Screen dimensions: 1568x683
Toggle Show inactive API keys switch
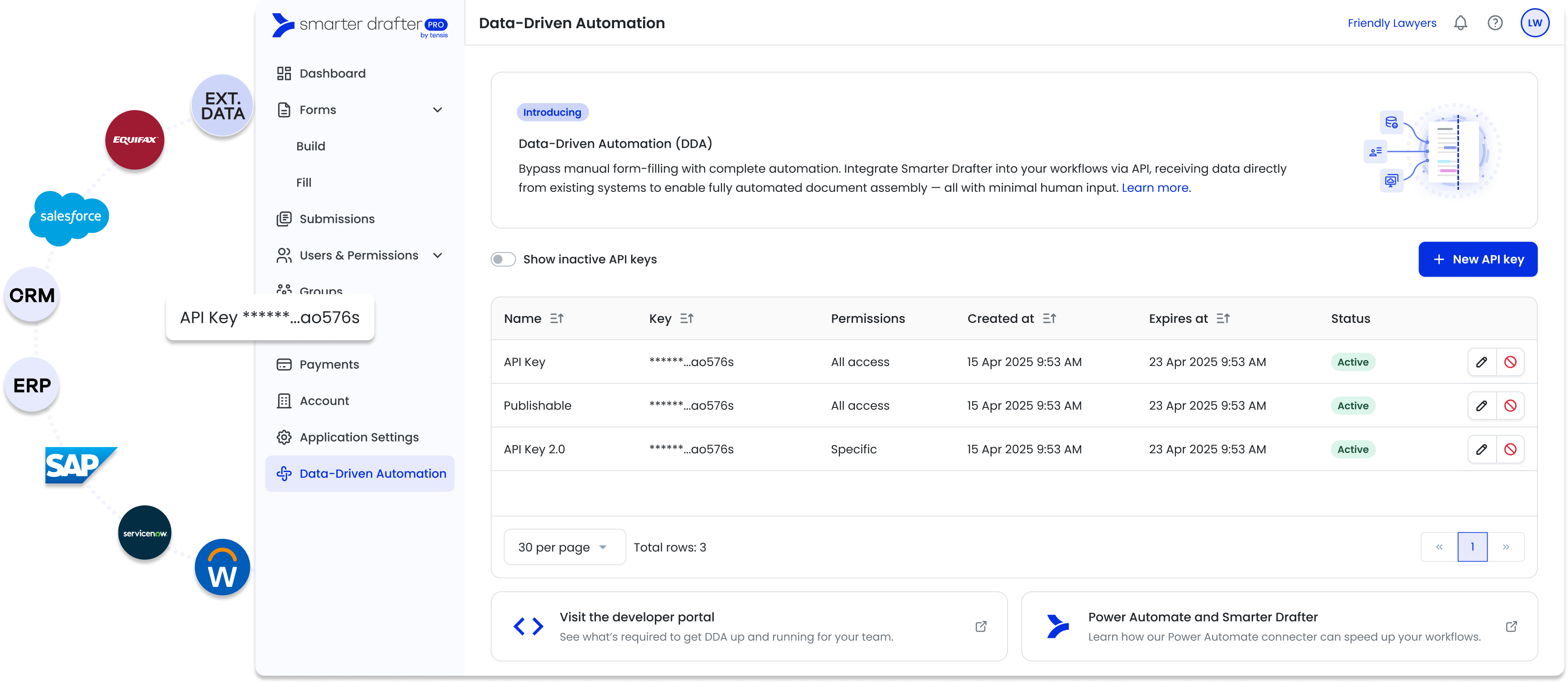pyautogui.click(x=504, y=260)
